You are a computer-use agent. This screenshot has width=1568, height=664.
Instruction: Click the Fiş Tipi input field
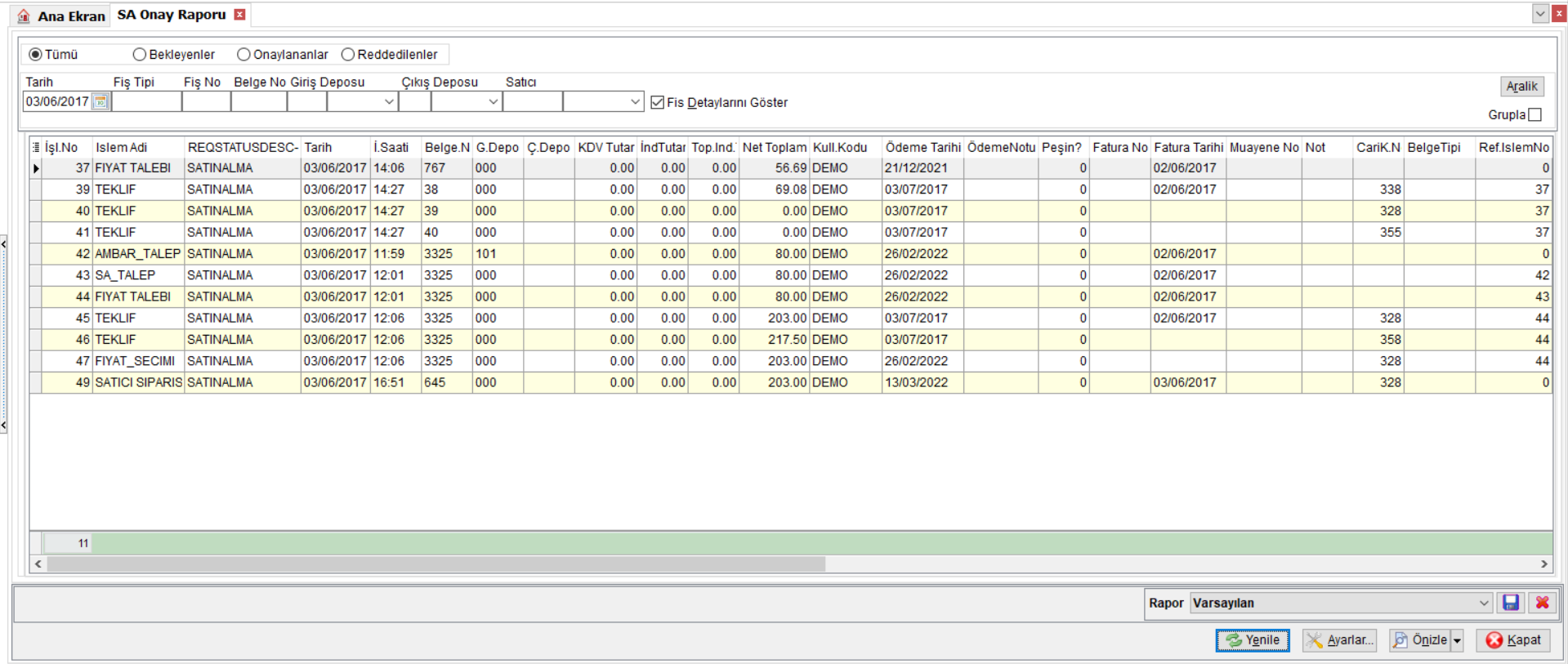pos(146,102)
